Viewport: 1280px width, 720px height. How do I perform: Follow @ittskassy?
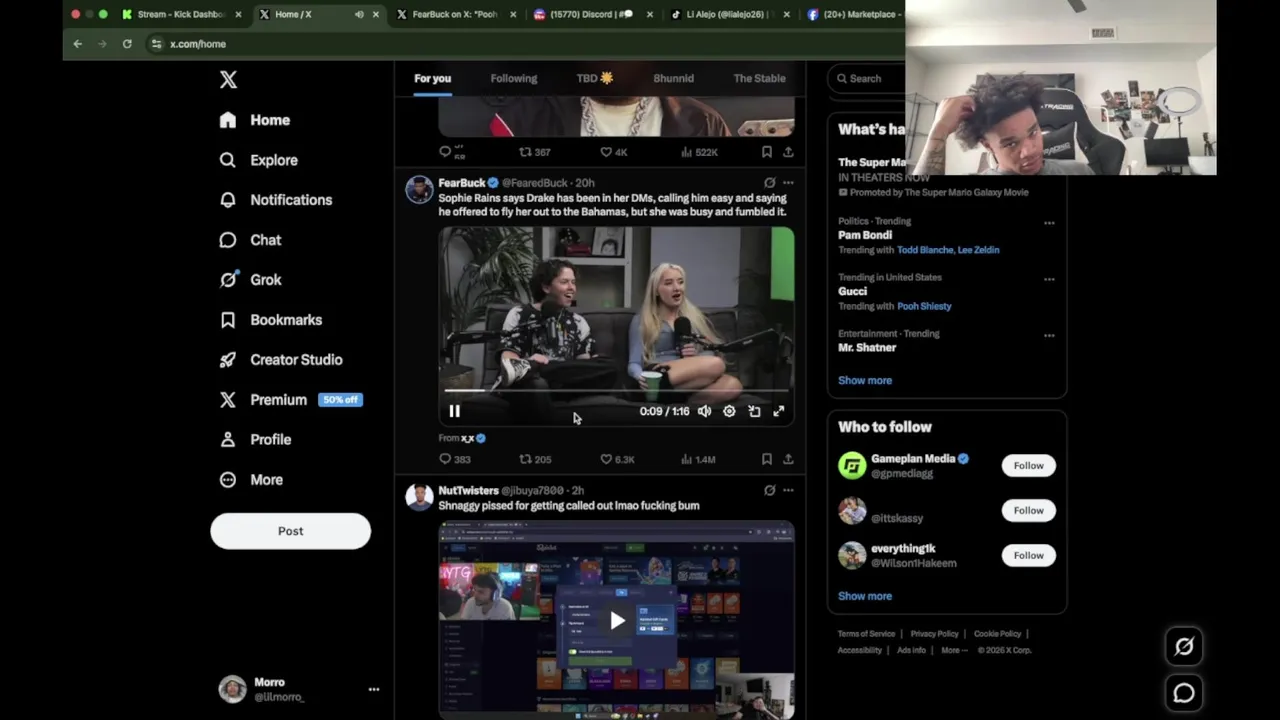click(1028, 510)
